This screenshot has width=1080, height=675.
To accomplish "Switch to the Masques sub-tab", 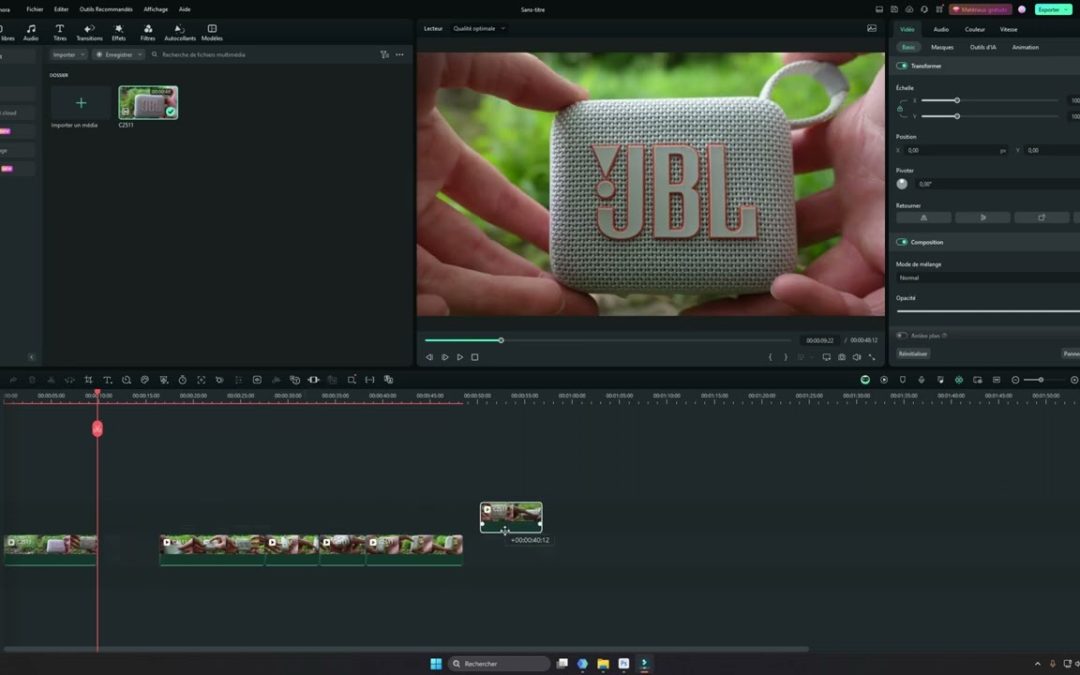I will click(x=942, y=48).
